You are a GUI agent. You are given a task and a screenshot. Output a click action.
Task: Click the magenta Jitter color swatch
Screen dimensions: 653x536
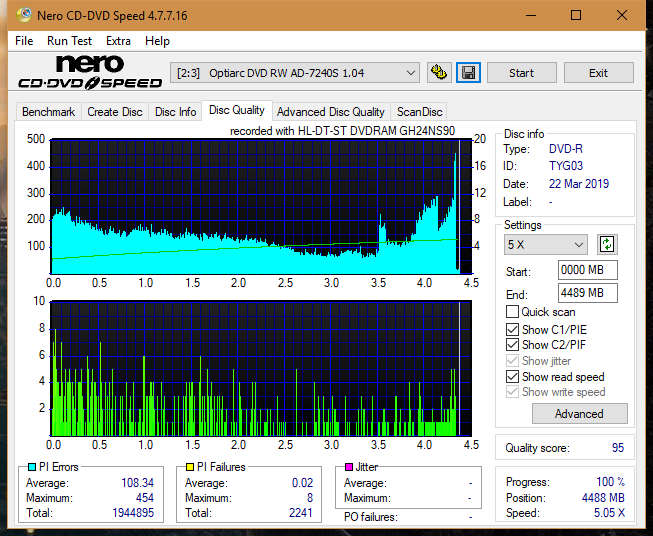pyautogui.click(x=349, y=467)
